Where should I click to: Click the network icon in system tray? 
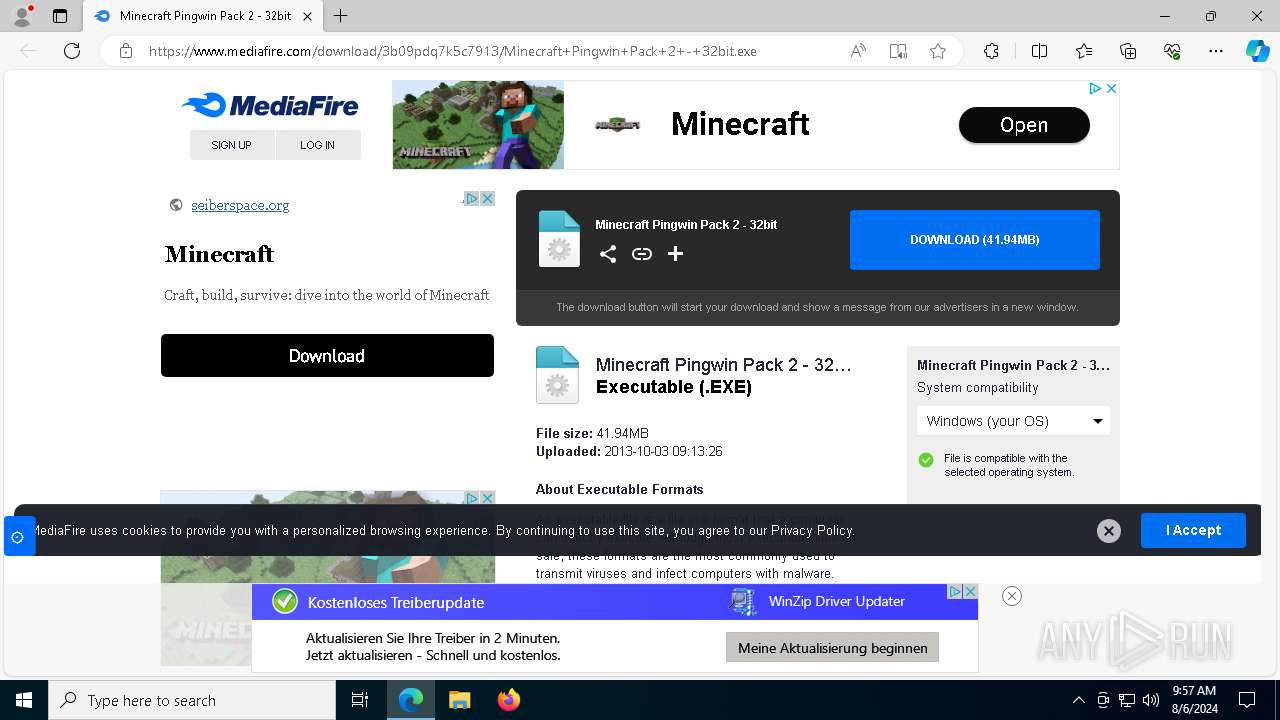pos(1127,700)
